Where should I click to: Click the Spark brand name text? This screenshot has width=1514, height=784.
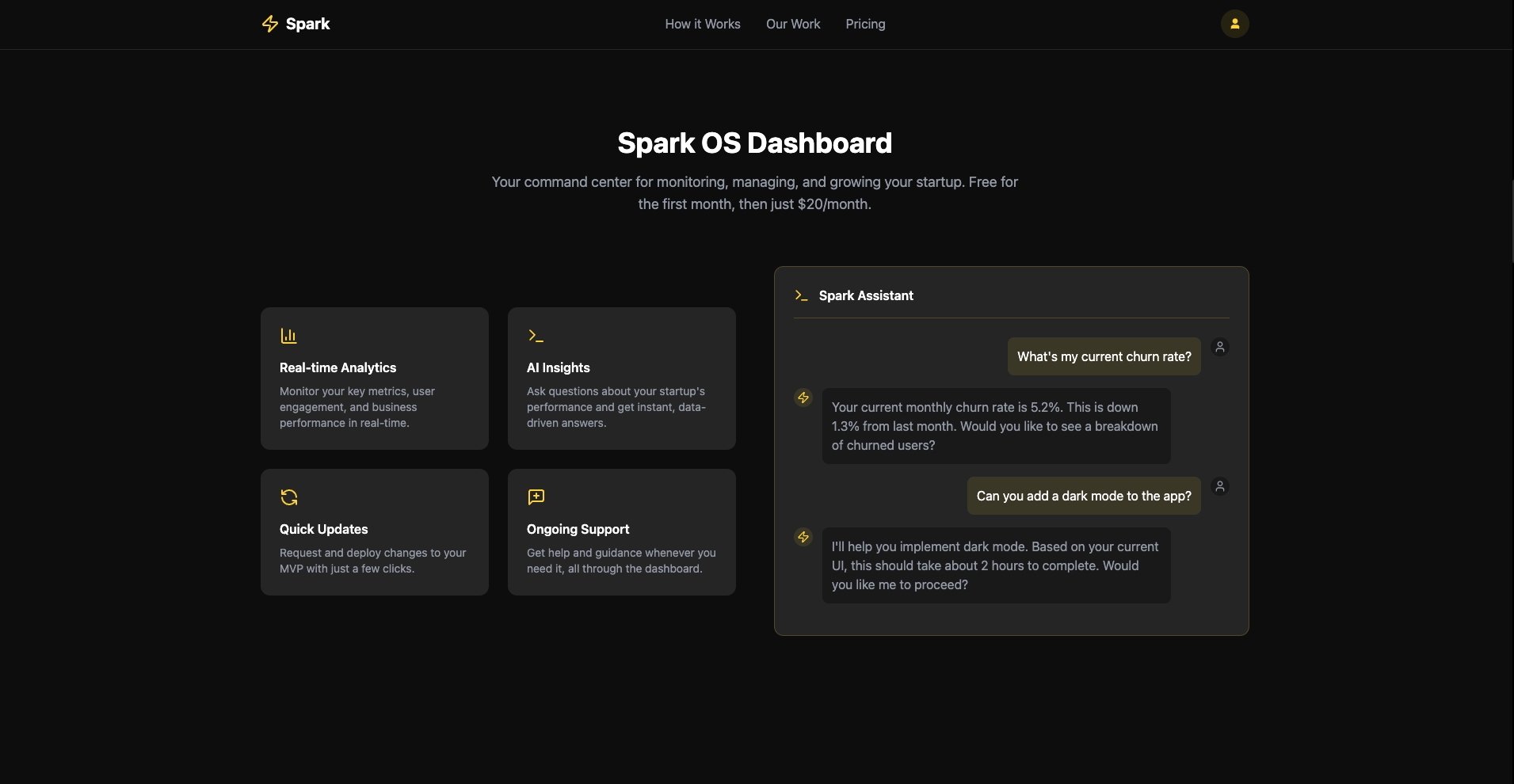coord(307,24)
